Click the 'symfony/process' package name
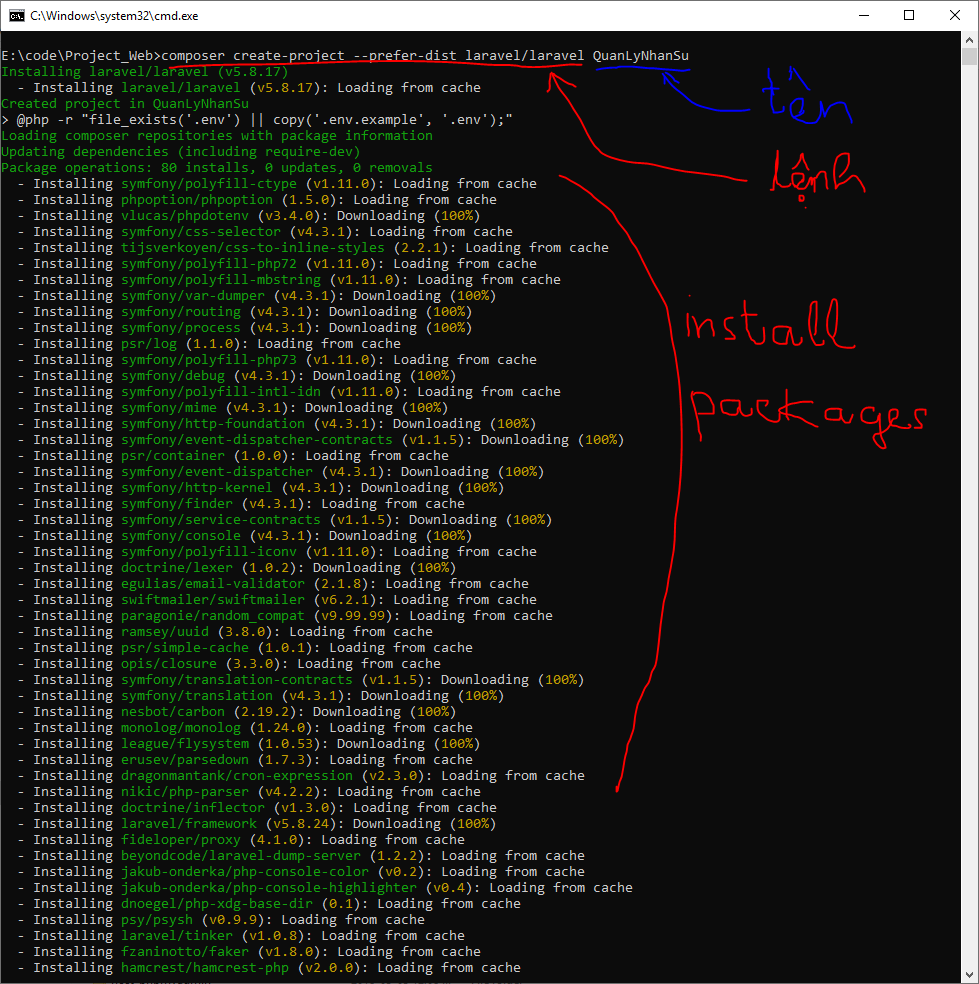 click(181, 328)
